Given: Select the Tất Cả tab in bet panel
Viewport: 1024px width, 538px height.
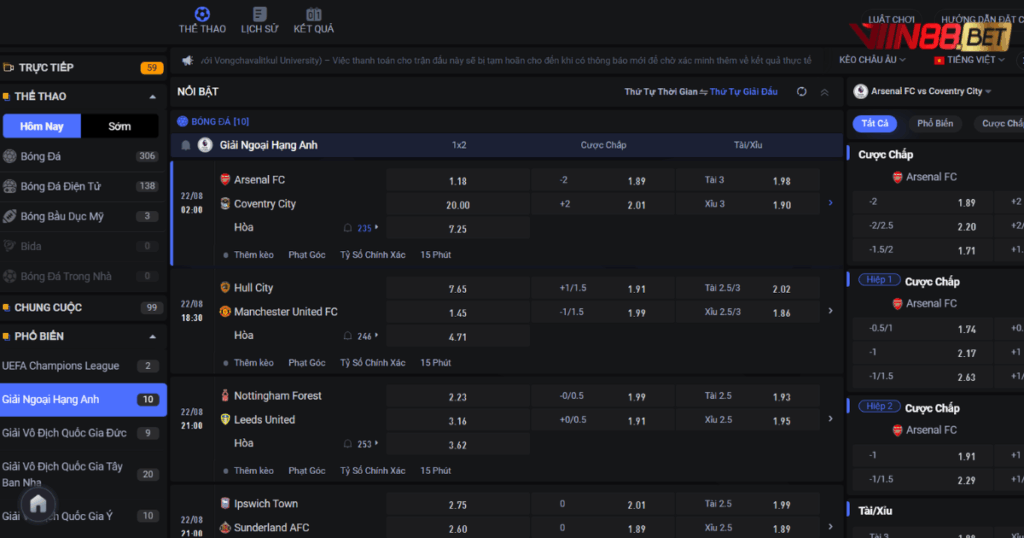Looking at the screenshot, I should click(874, 123).
